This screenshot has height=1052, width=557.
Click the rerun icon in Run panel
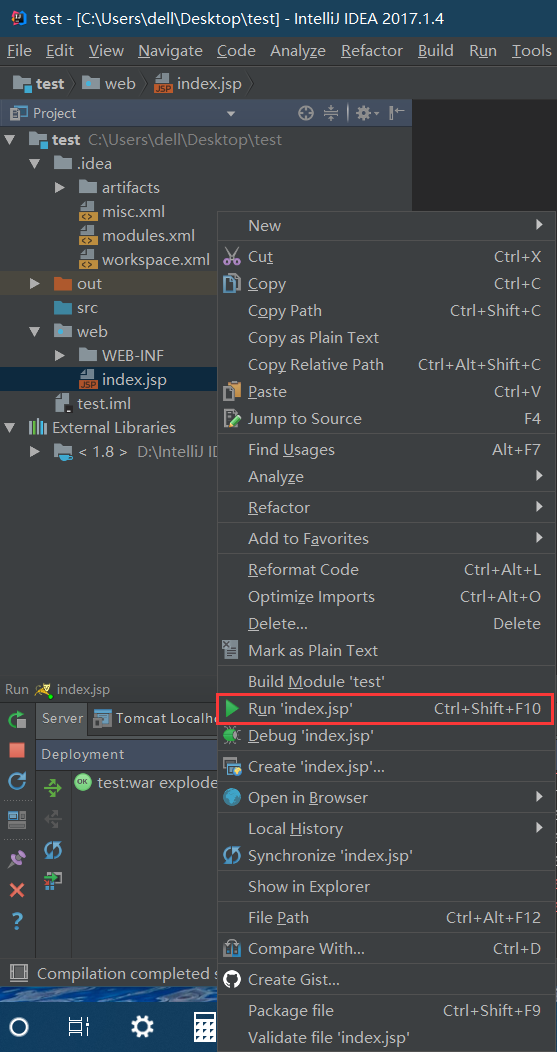[x=17, y=720]
